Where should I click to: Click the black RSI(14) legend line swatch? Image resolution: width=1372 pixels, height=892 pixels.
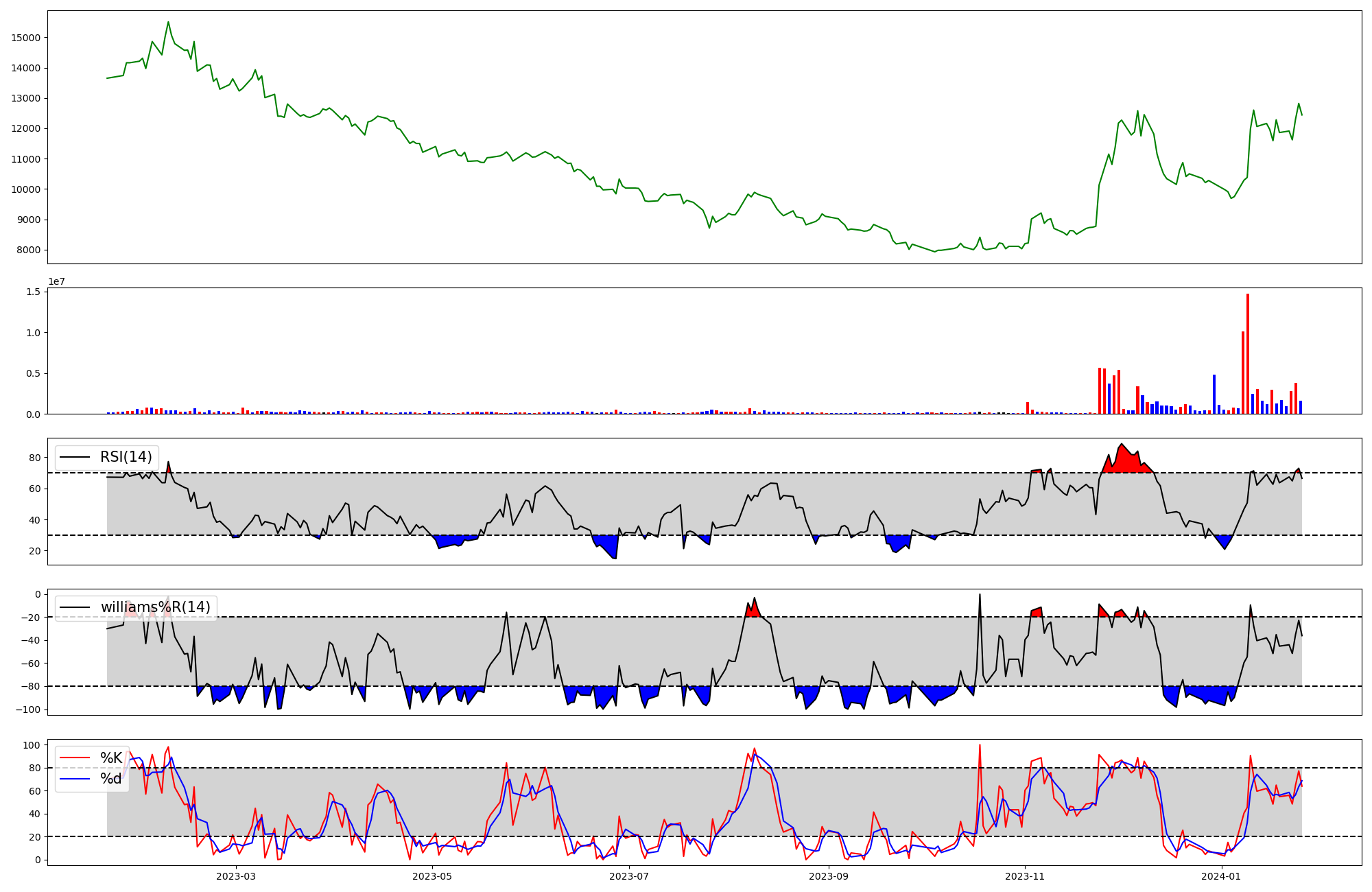[75, 457]
